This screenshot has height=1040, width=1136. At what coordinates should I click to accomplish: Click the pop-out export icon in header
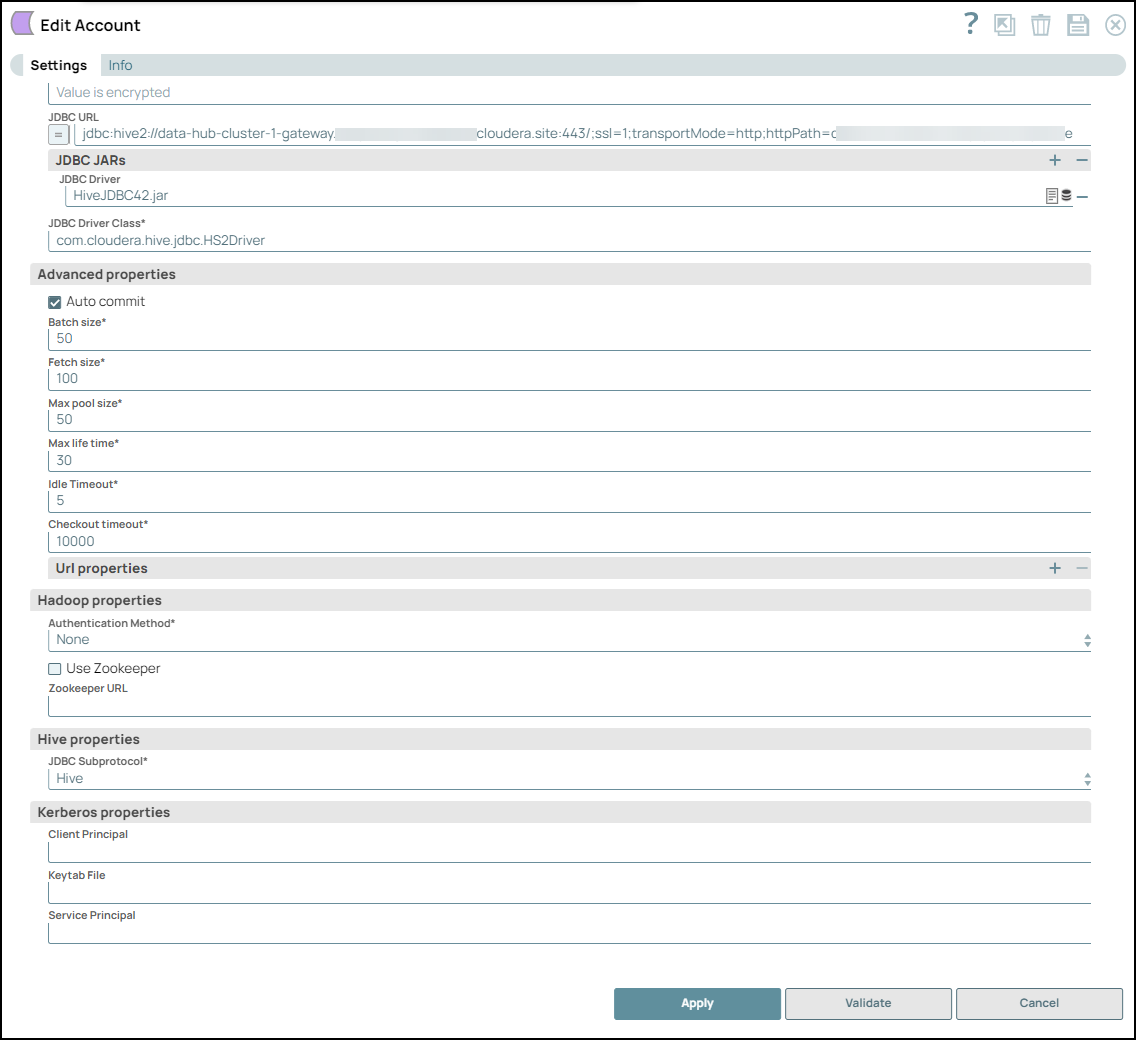pos(1004,26)
